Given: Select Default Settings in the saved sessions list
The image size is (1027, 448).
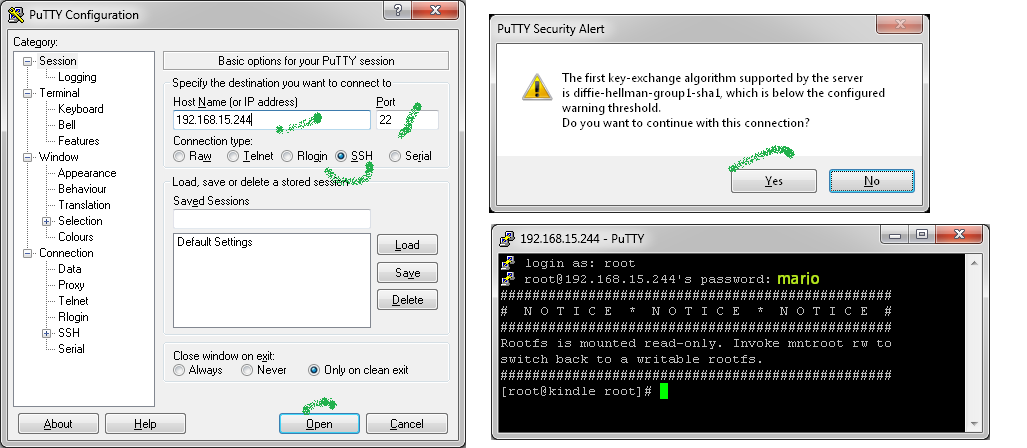Looking at the screenshot, I should 215,242.
